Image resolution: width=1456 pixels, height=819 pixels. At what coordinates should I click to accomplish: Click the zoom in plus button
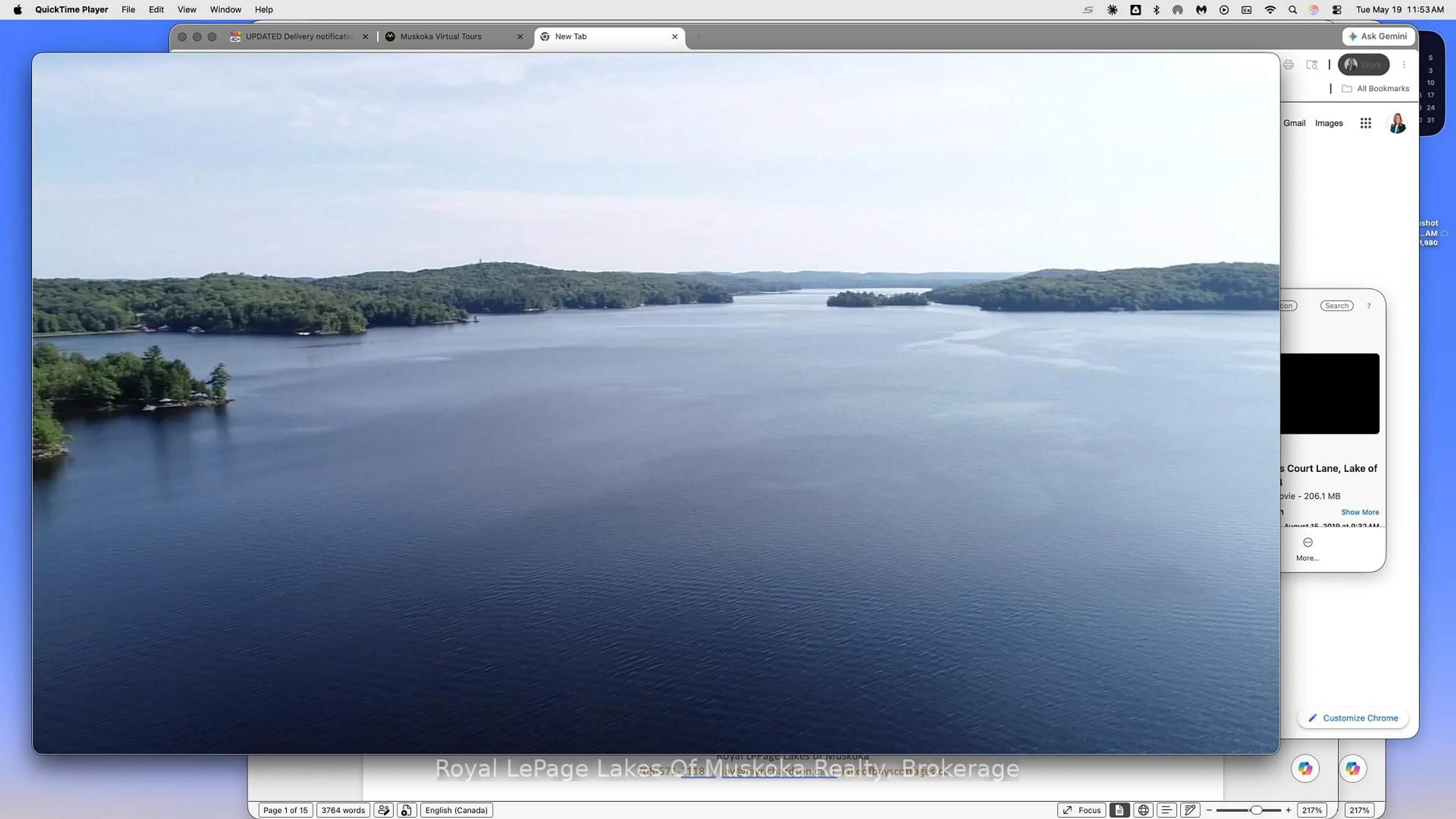click(1288, 811)
